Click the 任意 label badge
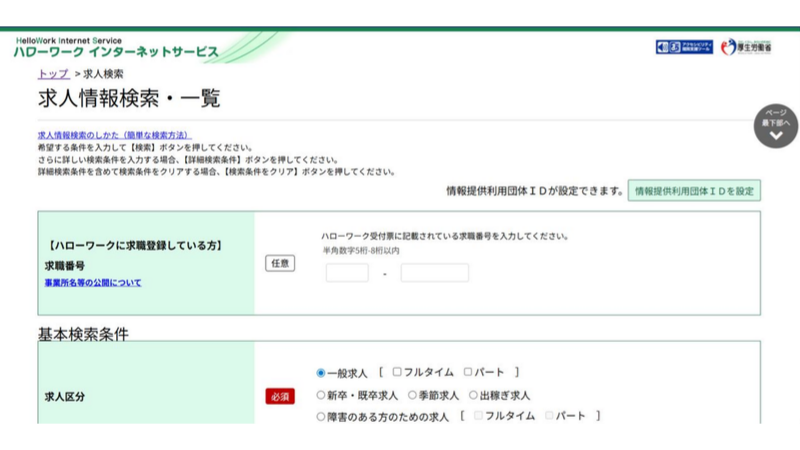Viewport: 800px width, 450px height. point(280,263)
